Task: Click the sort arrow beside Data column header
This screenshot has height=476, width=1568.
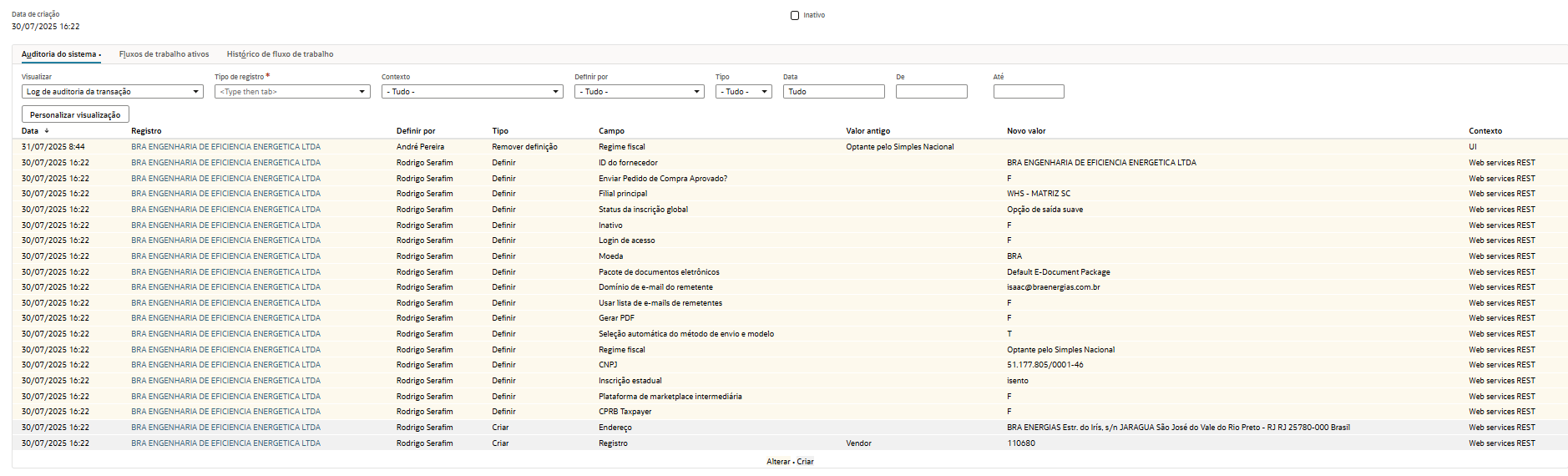Action: pos(47,131)
